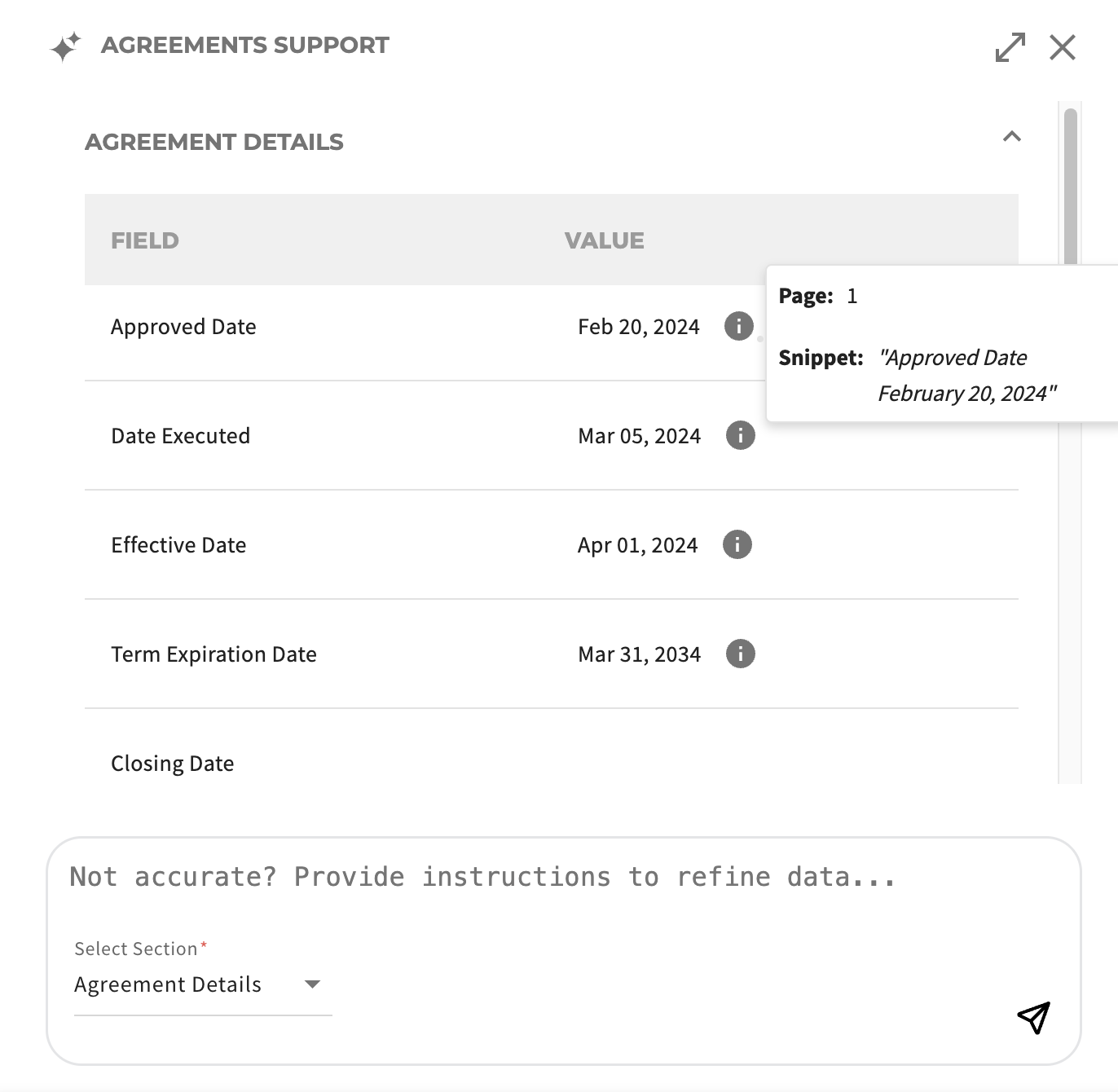Show source info for Date Executed

[740, 435]
